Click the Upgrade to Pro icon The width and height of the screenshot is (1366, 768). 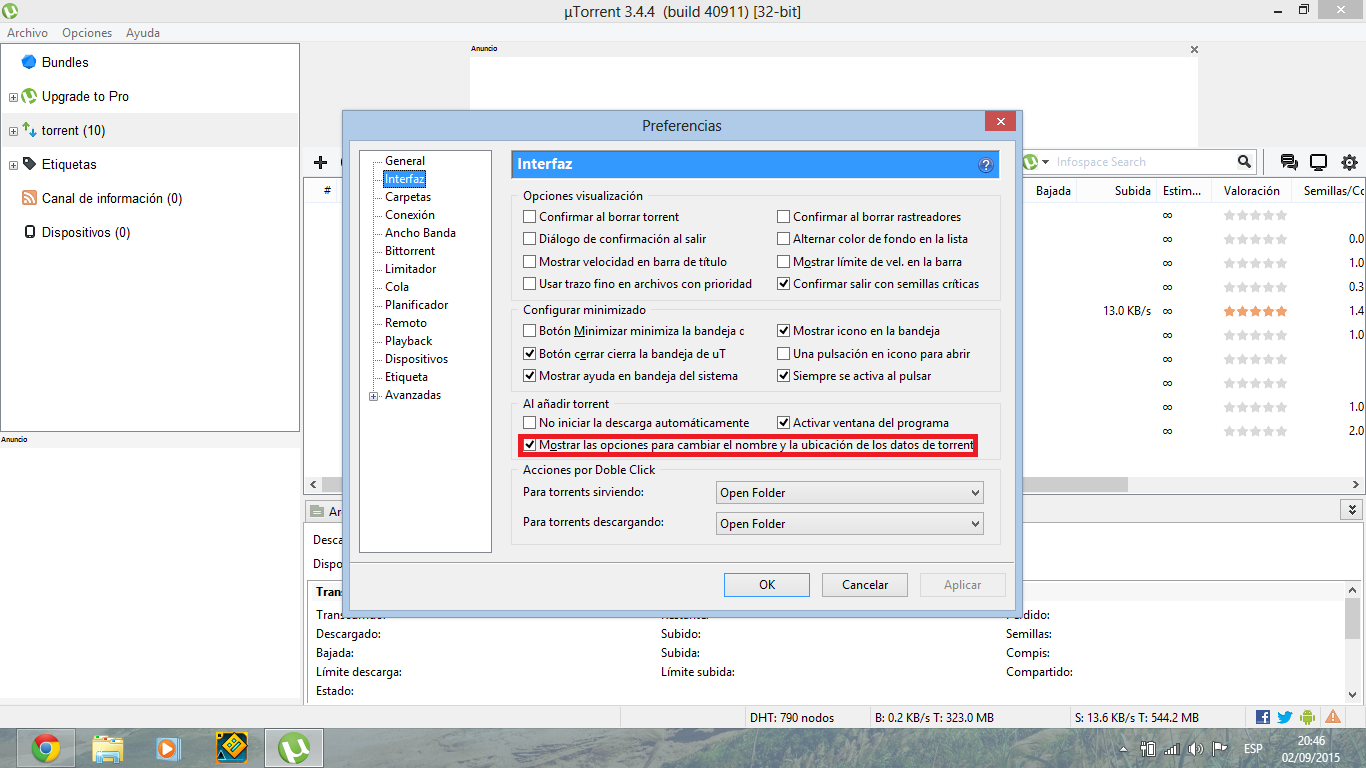[29, 97]
